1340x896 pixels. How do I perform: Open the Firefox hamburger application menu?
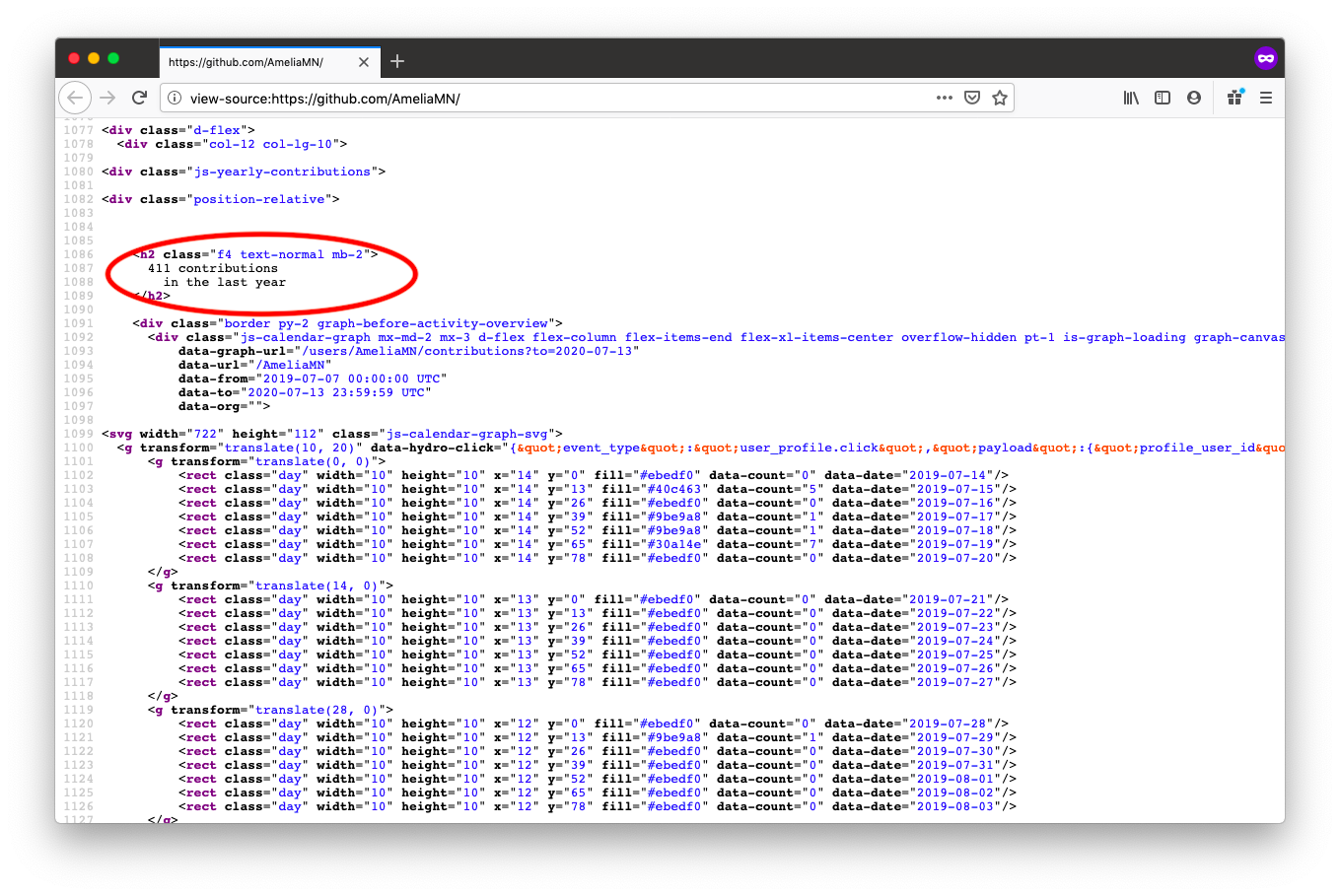(1266, 98)
